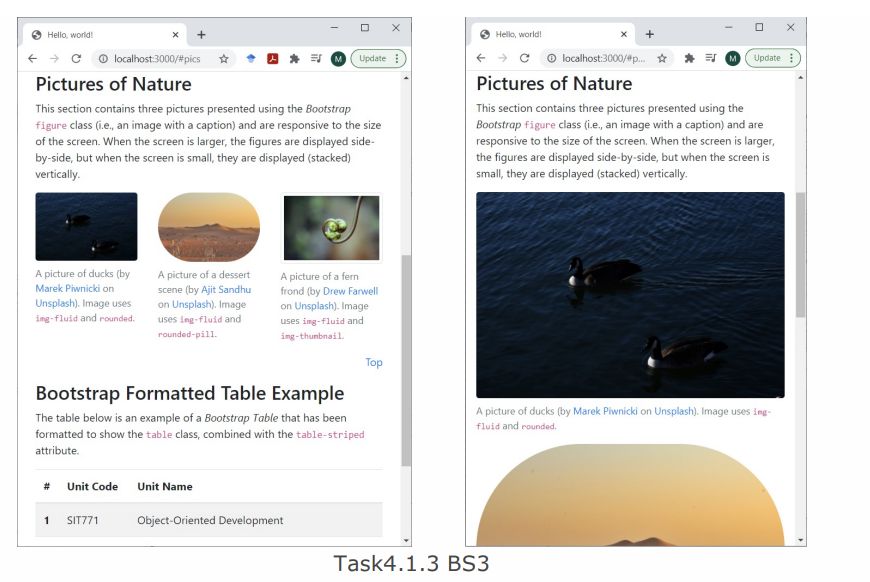The image size is (870, 582).
Task: Select Hello, world! tab in left window
Action: tap(103, 35)
